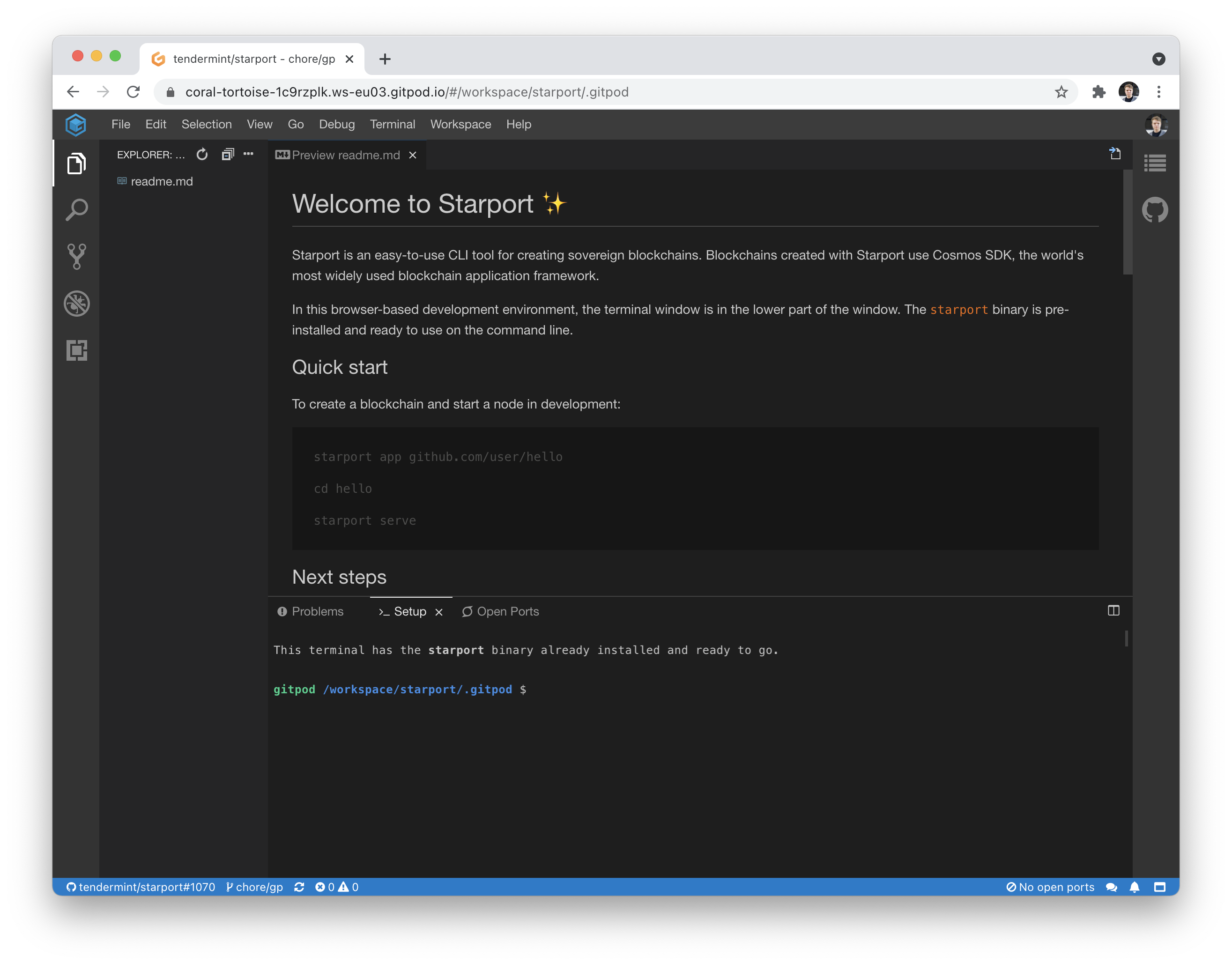Open the GitHub panel on right sidebar

[x=1155, y=210]
